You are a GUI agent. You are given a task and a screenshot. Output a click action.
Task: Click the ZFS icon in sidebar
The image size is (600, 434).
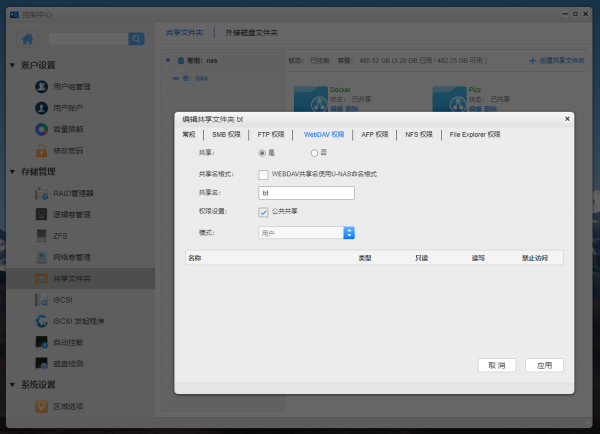[41, 236]
